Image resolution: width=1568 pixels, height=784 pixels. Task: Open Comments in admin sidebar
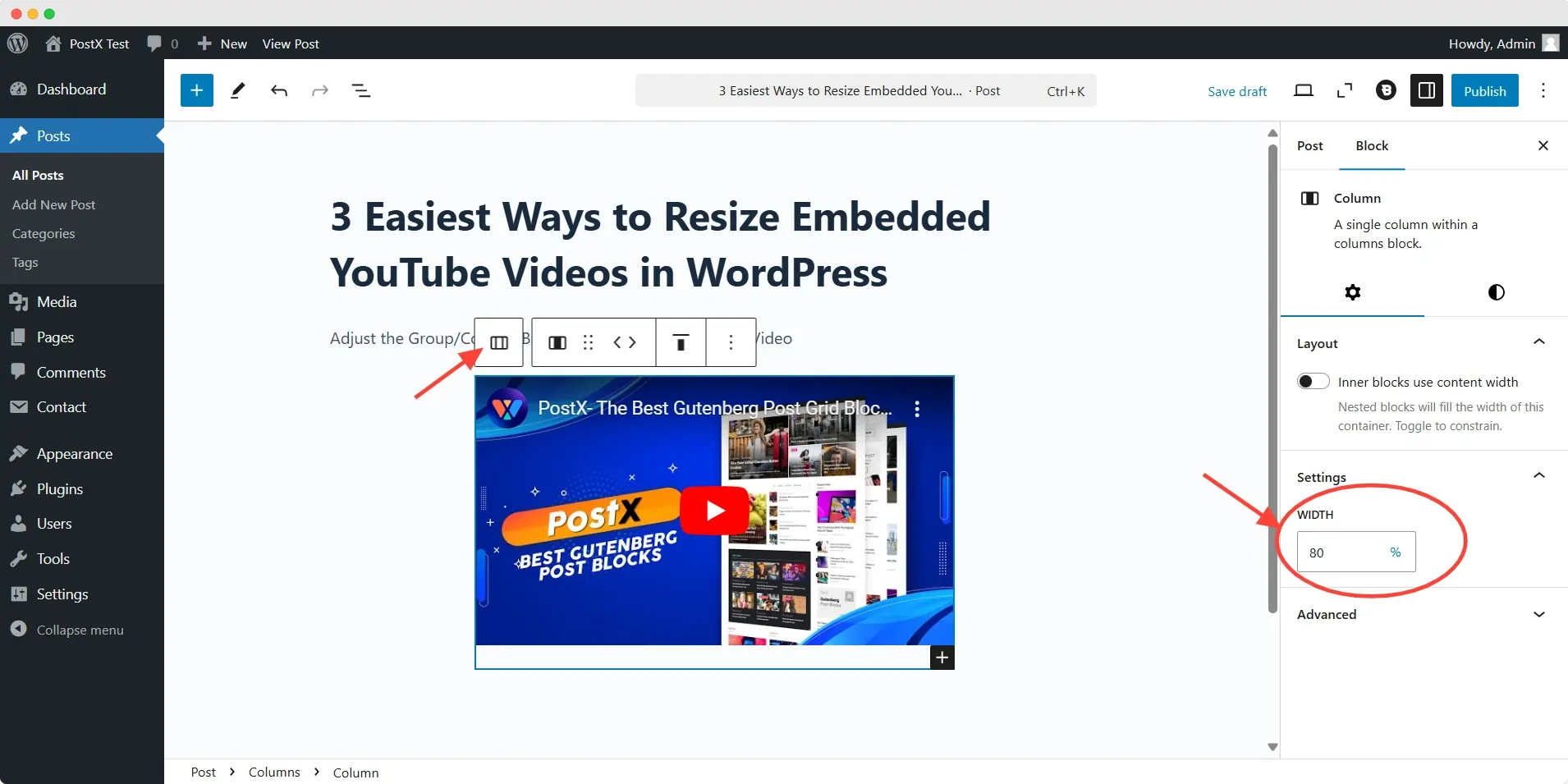pyautogui.click(x=82, y=373)
